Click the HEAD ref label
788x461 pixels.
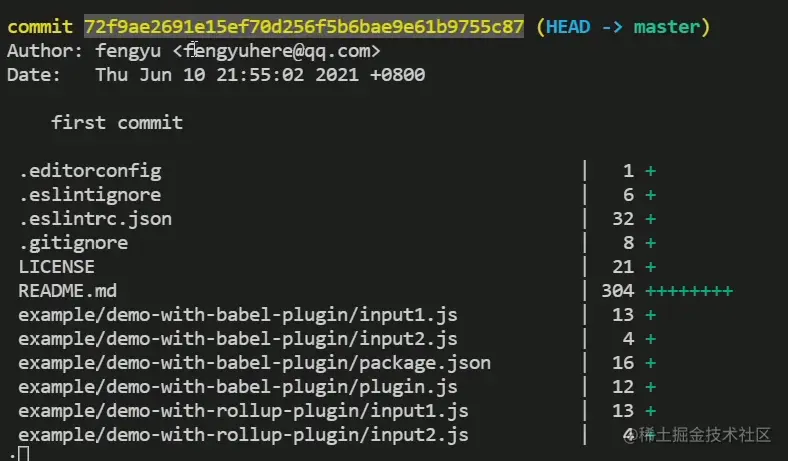(x=568, y=27)
